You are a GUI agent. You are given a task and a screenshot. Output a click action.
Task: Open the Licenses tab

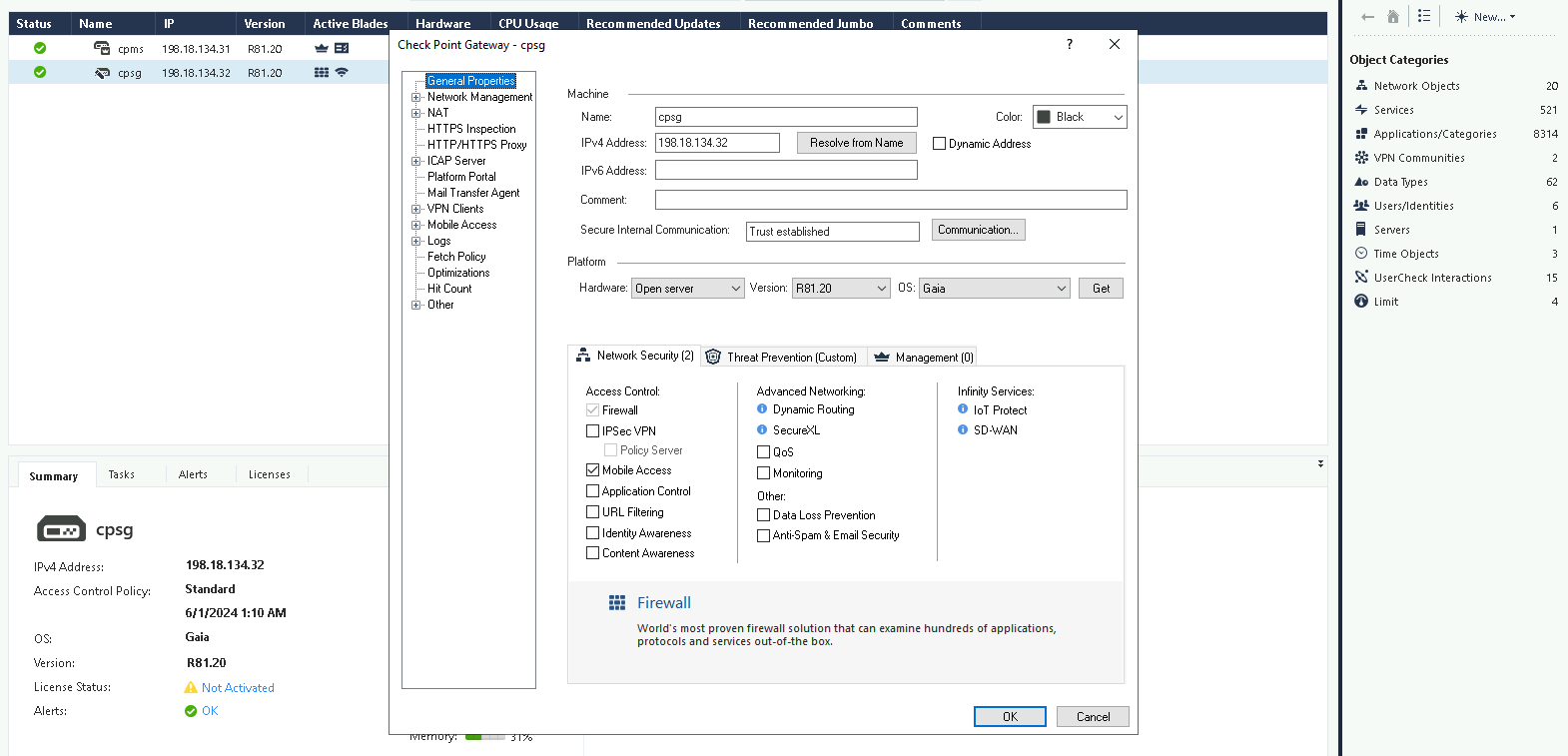pyautogui.click(x=269, y=474)
